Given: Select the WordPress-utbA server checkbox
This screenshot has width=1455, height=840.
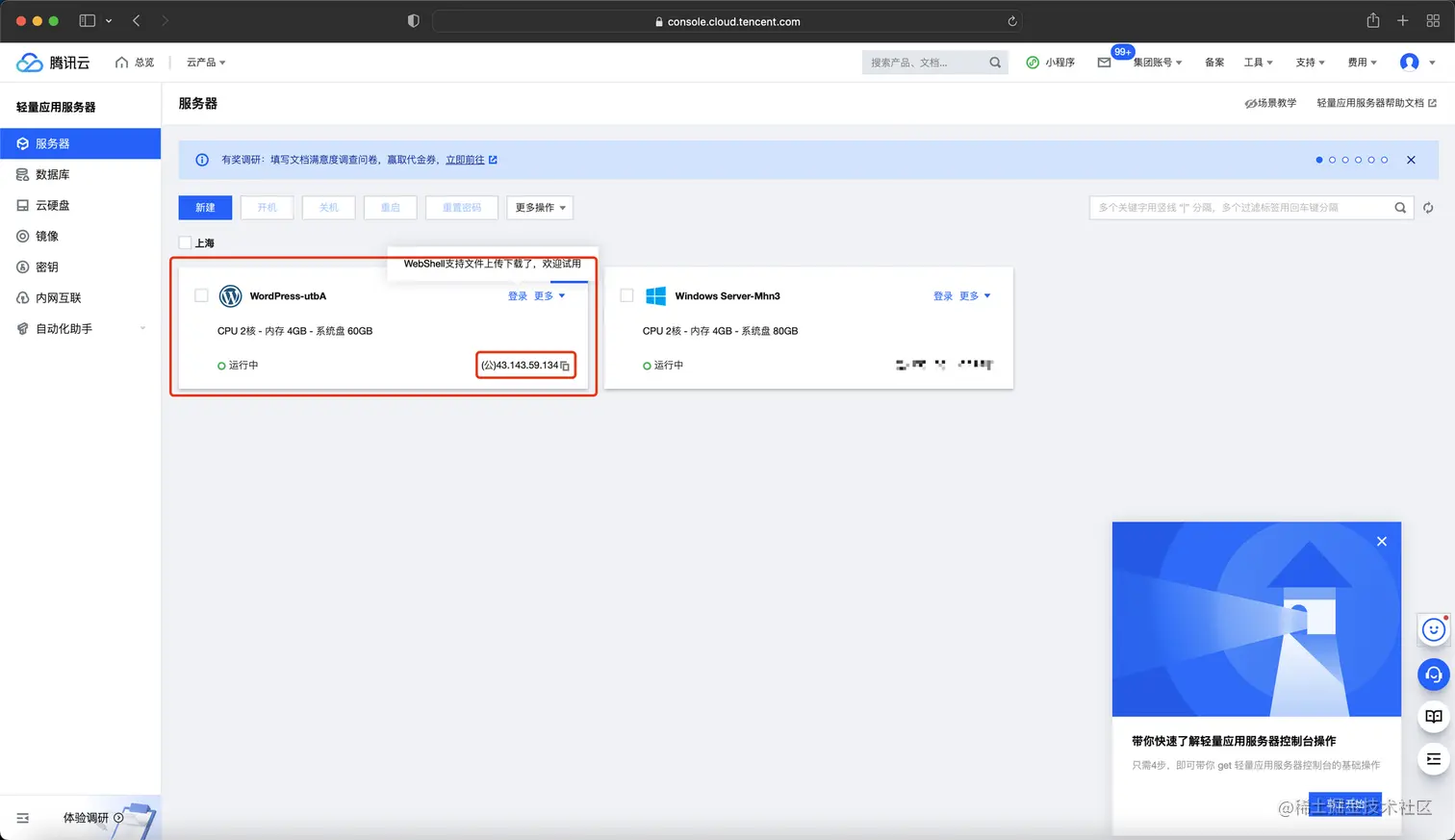Looking at the screenshot, I should (201, 295).
